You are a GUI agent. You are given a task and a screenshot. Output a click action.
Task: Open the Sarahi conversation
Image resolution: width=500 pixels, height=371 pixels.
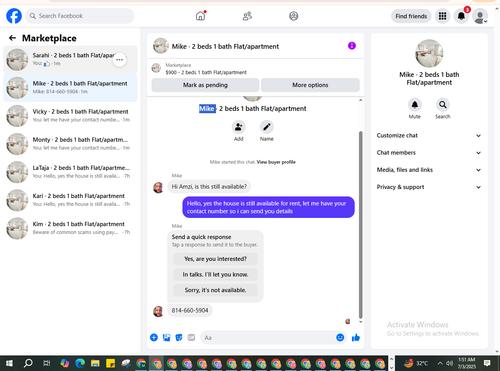tap(70, 59)
